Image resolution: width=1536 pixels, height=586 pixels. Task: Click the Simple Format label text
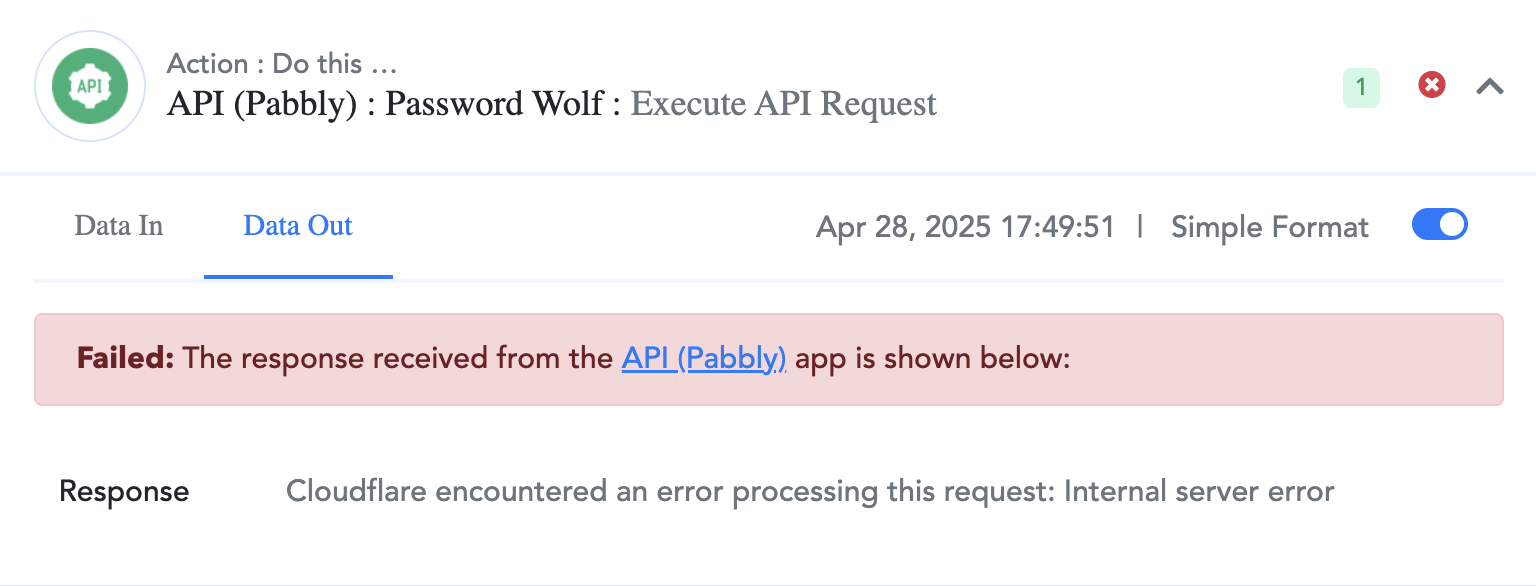pyautogui.click(x=1269, y=227)
